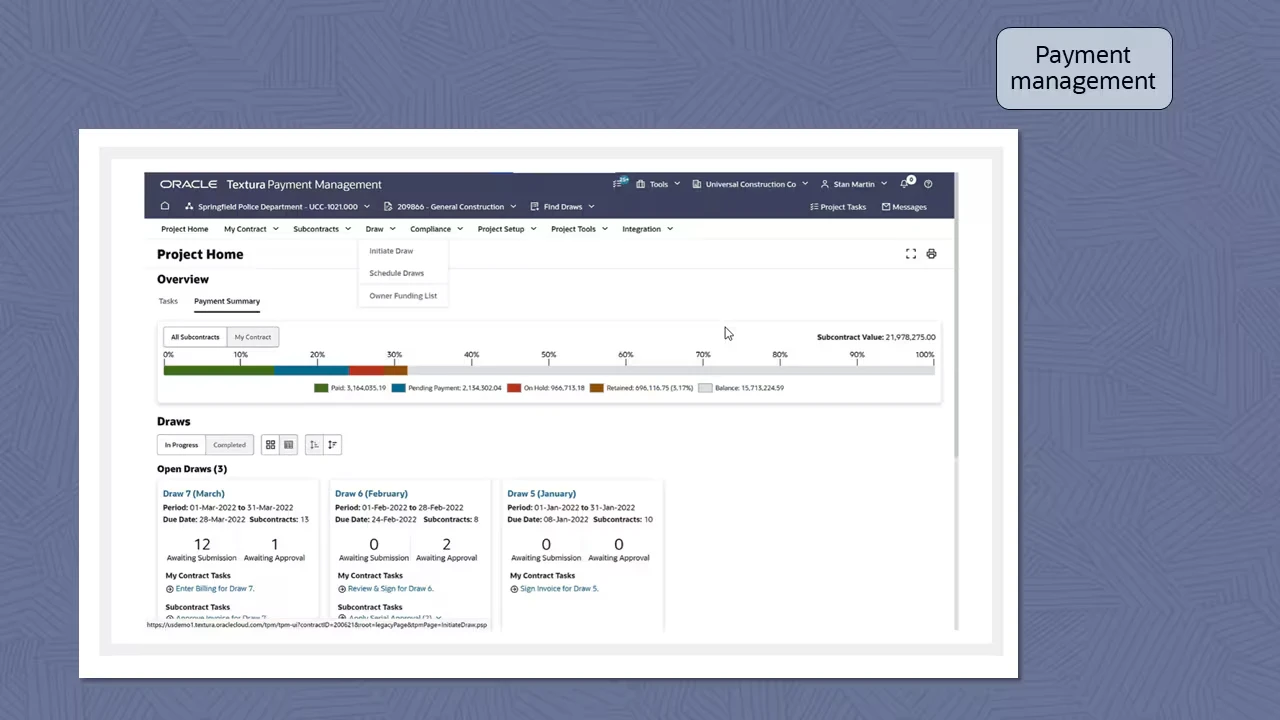Switch draws to table list view

tap(289, 445)
